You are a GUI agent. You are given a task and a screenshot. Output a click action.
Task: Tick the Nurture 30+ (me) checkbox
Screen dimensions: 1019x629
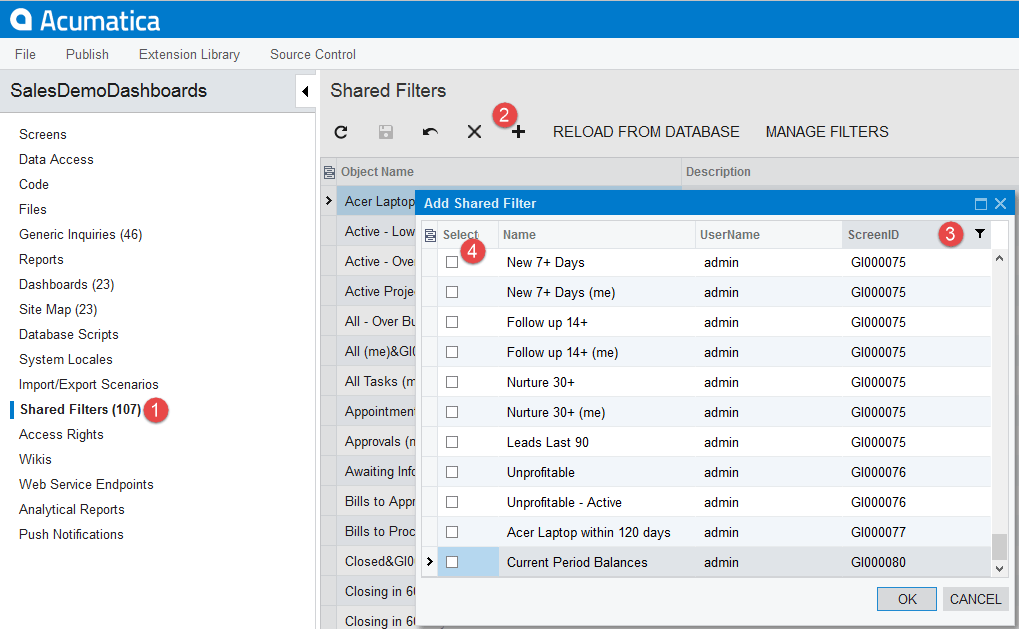(452, 412)
